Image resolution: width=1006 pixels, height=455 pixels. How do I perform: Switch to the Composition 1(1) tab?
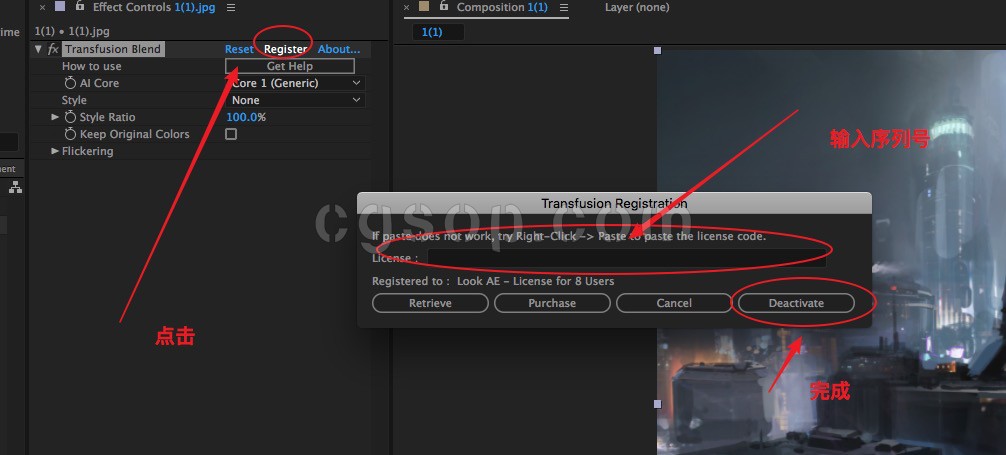(x=502, y=8)
